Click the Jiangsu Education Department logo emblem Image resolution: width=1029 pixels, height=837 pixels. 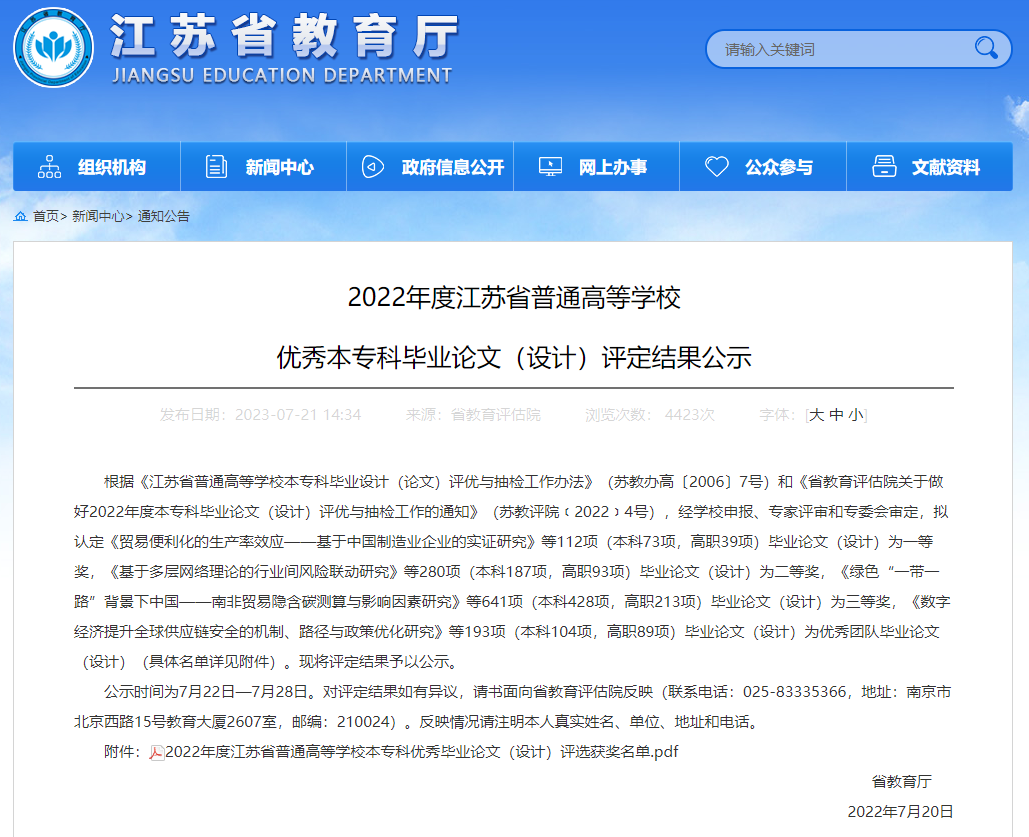pyautogui.click(x=54, y=48)
